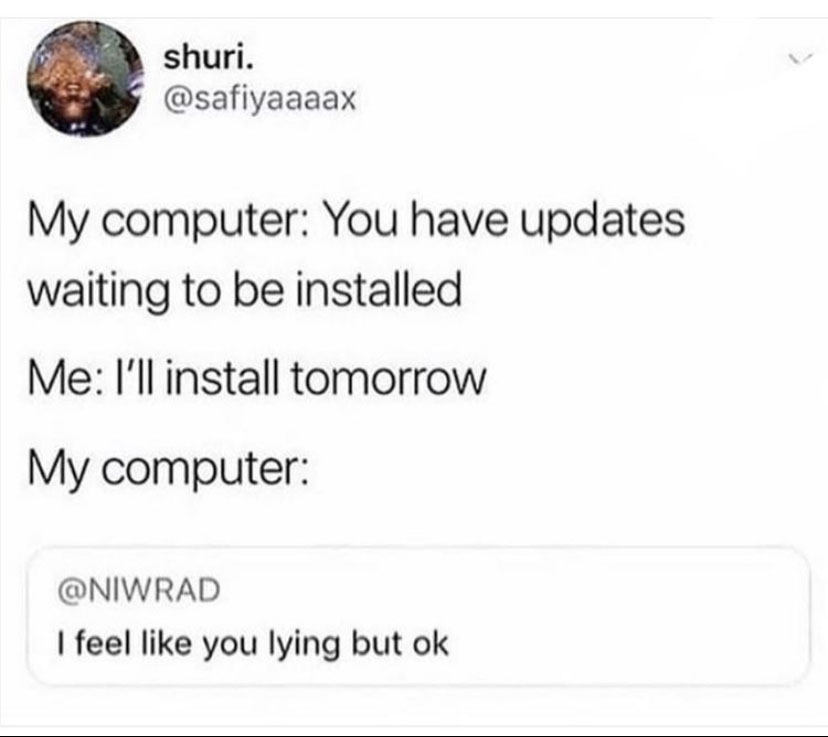Click the "I feel like you lying but ok" text

[253, 645]
